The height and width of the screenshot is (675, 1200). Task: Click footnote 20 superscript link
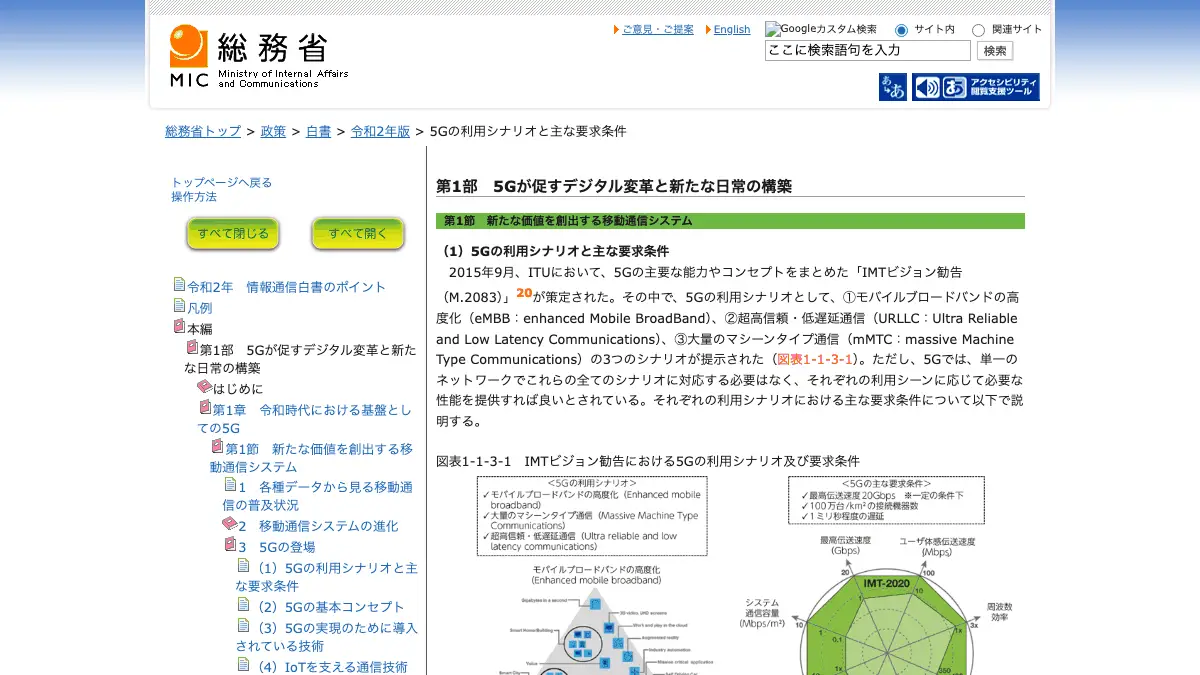(524, 293)
